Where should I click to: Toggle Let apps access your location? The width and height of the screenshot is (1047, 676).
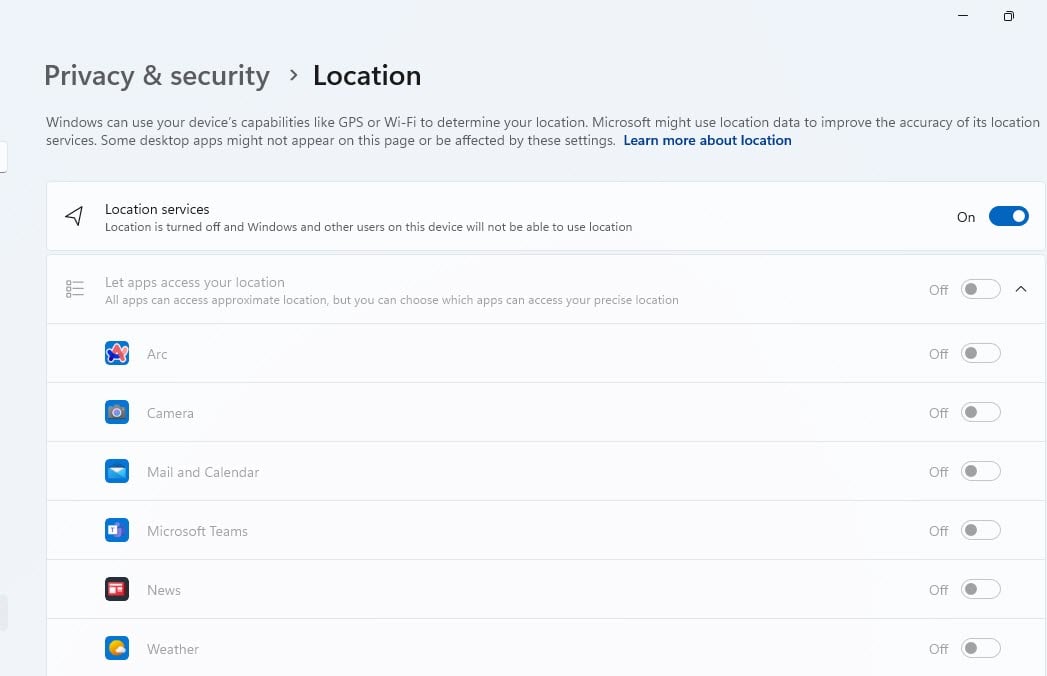click(981, 289)
